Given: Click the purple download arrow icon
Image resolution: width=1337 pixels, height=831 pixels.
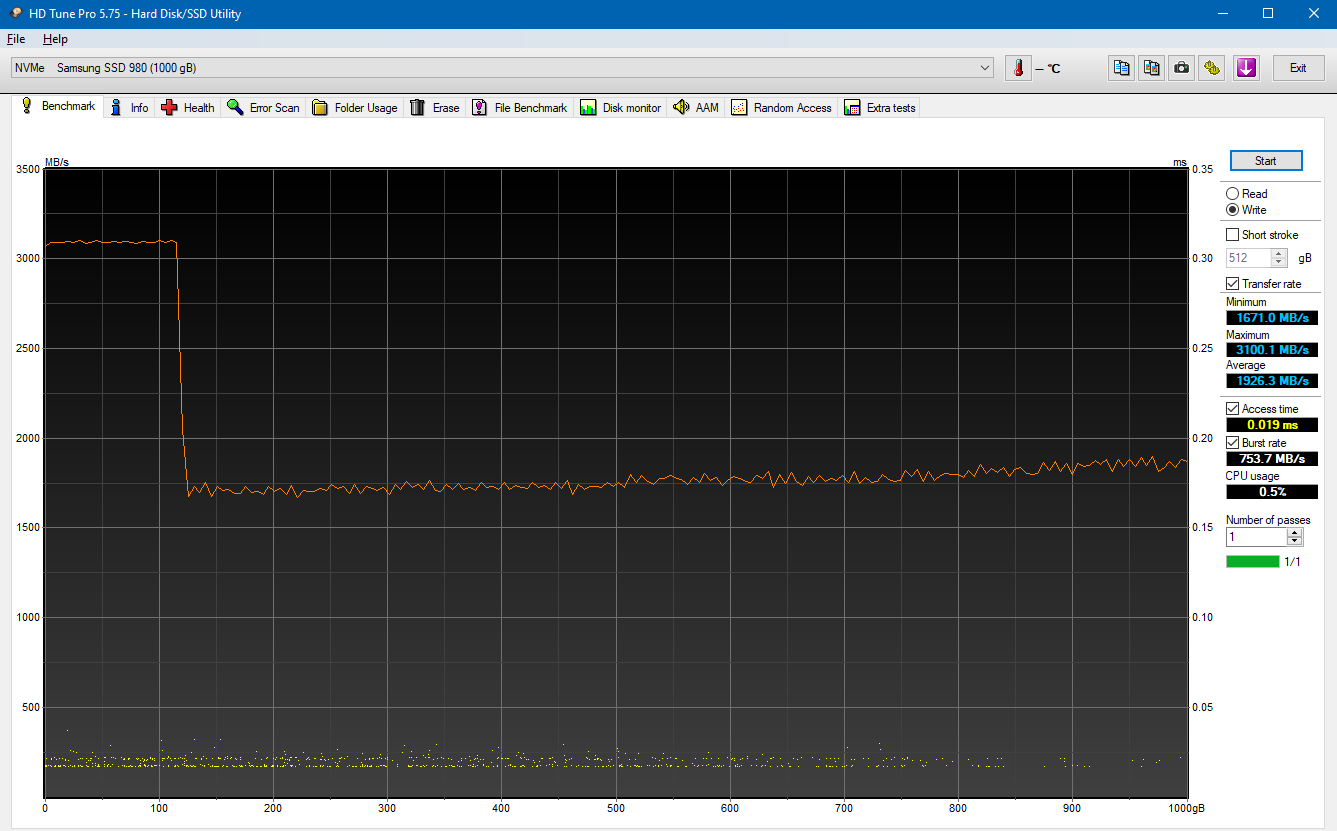Looking at the screenshot, I should tap(1246, 68).
